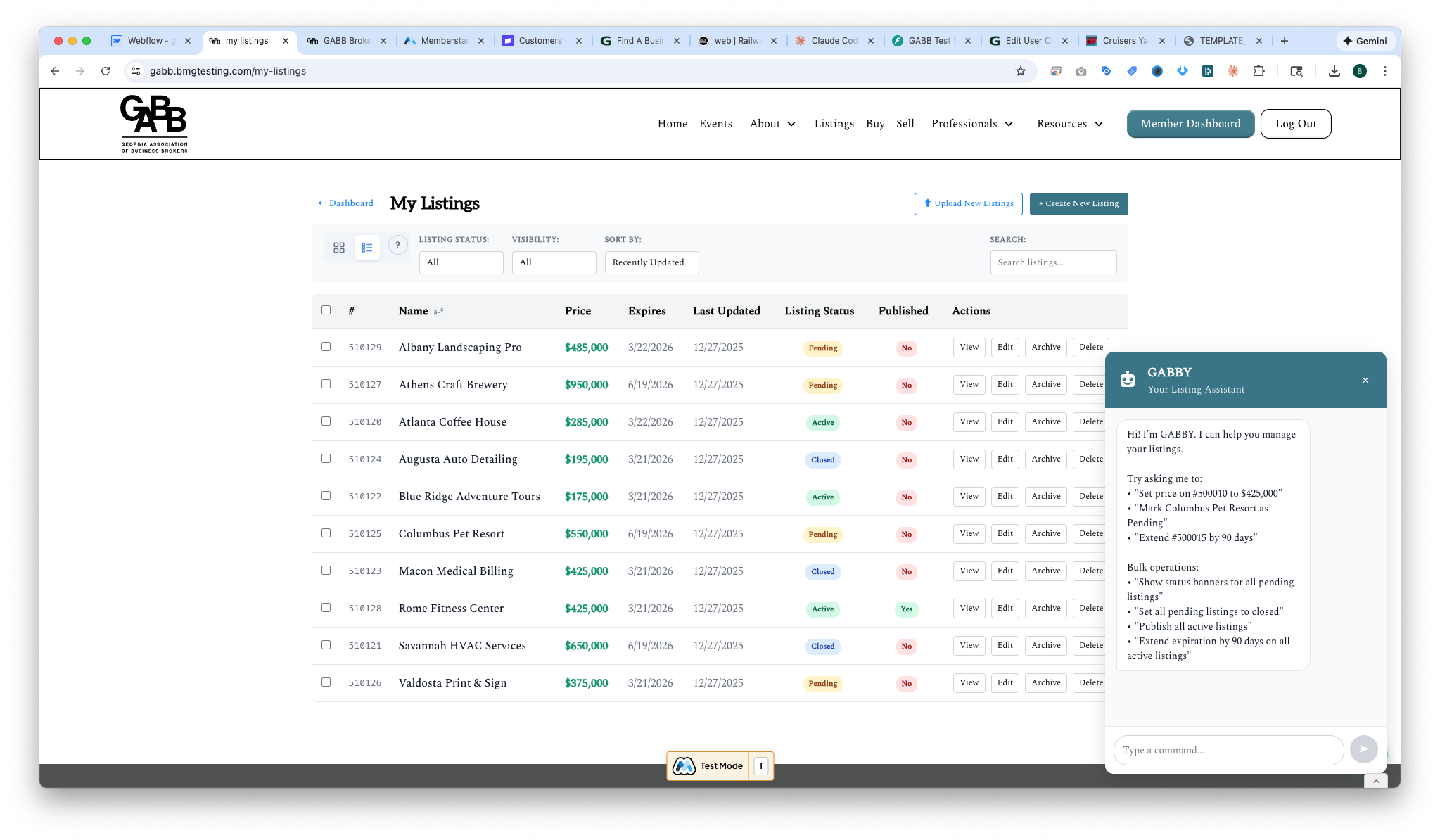Switch to grid view layout icon
The image size is (1440, 840).
tap(339, 248)
